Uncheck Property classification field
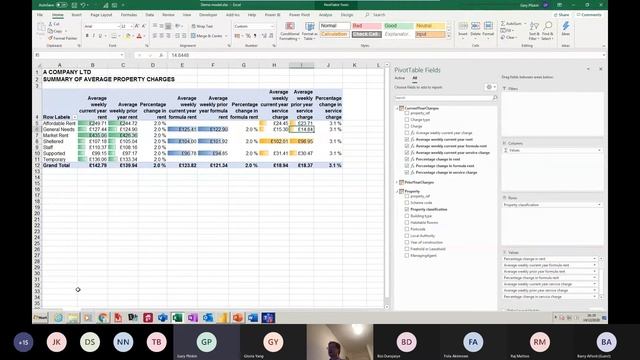 point(407,209)
